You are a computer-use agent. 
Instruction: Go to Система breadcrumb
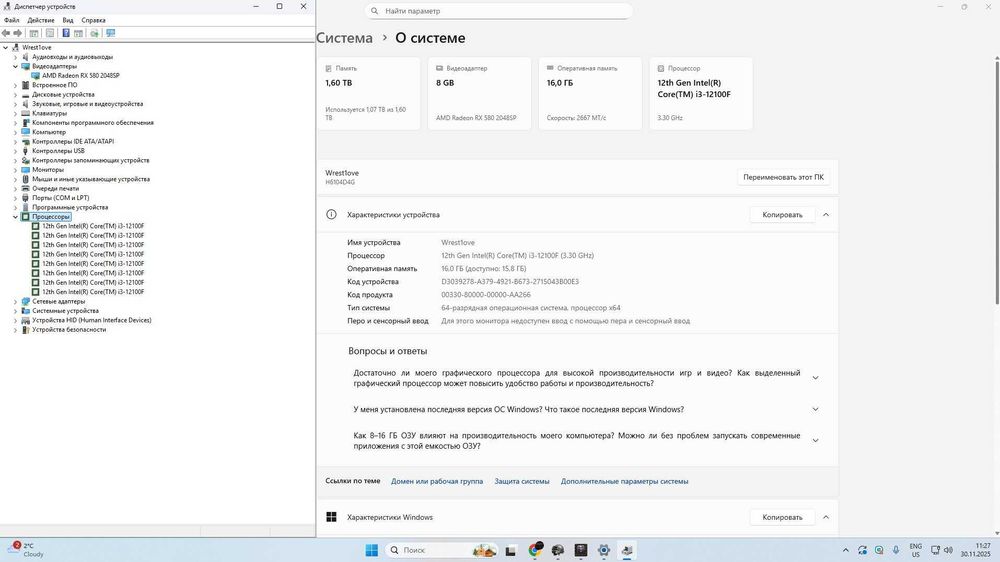click(344, 38)
